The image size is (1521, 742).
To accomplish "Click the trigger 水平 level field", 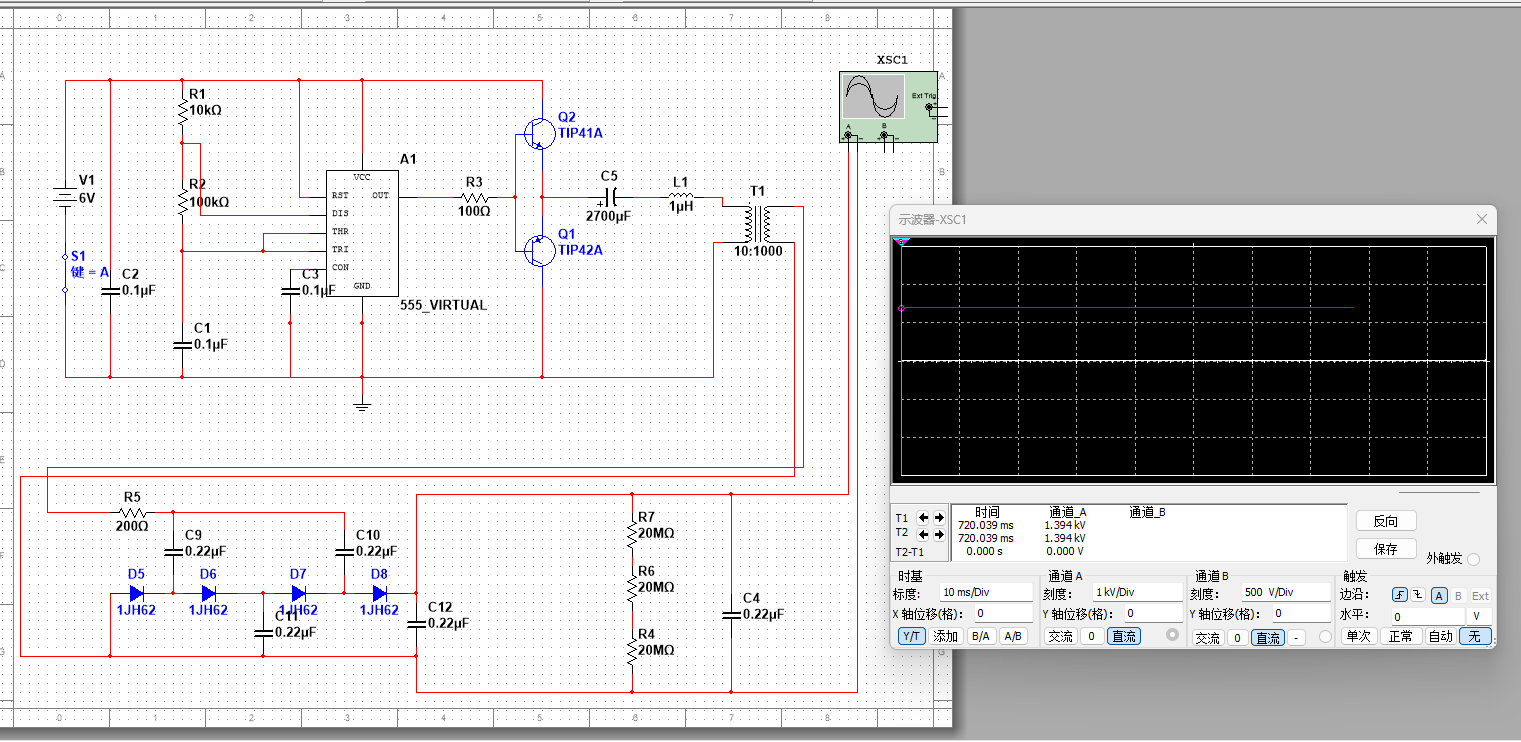I will click(1427, 616).
